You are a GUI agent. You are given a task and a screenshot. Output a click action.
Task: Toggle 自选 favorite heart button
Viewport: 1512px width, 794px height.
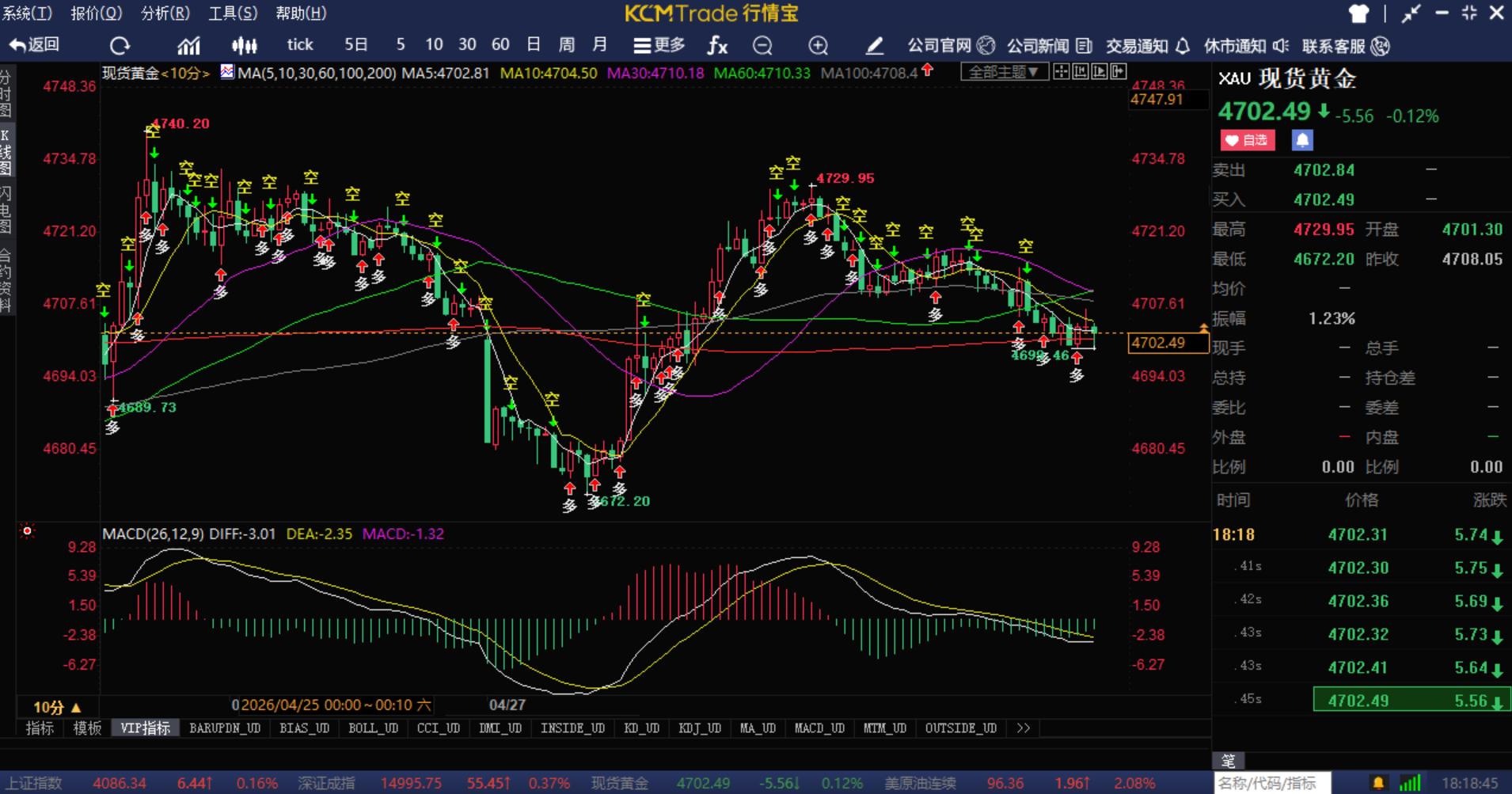pyautogui.click(x=1248, y=140)
